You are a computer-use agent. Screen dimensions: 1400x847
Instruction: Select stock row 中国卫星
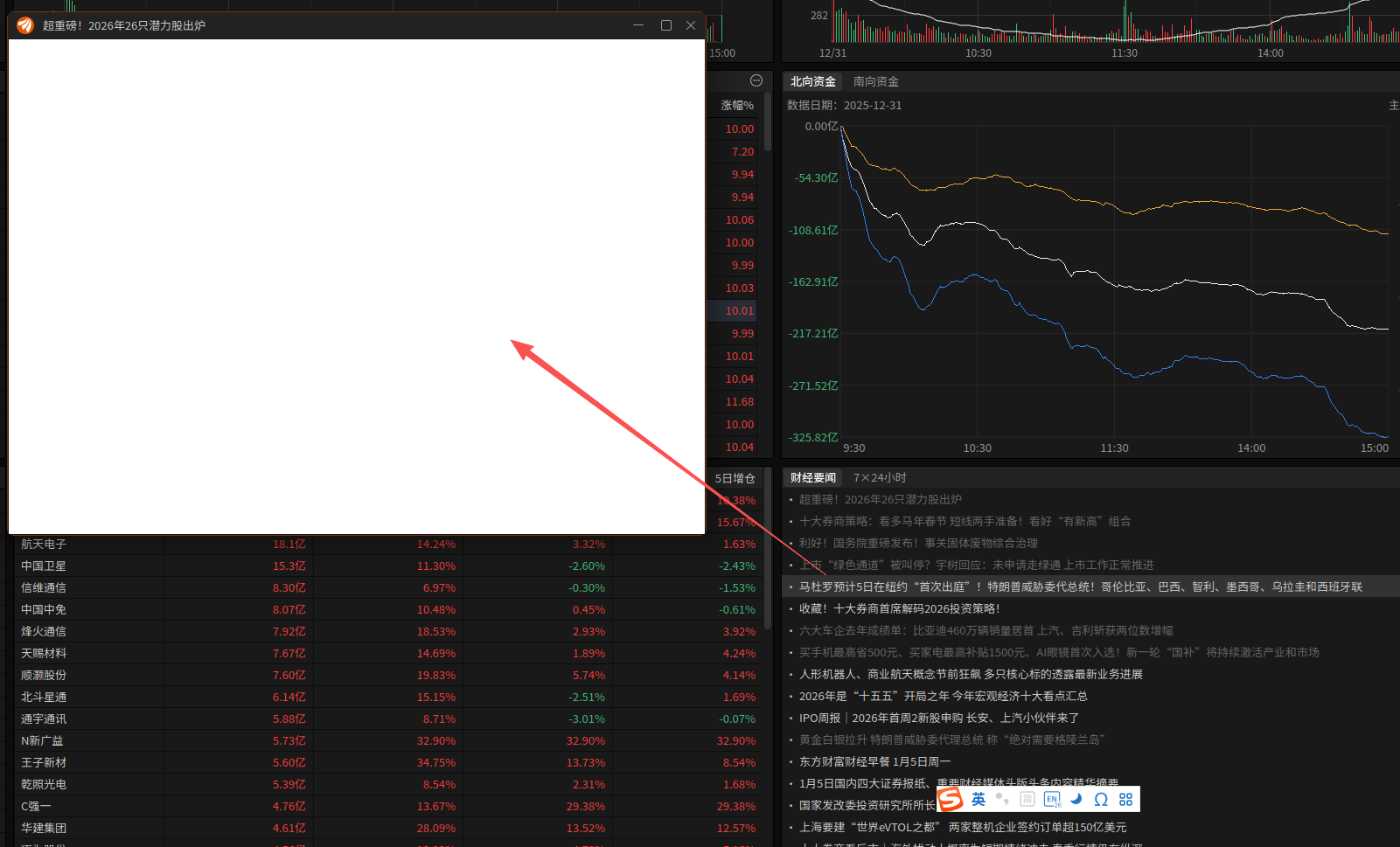point(388,566)
